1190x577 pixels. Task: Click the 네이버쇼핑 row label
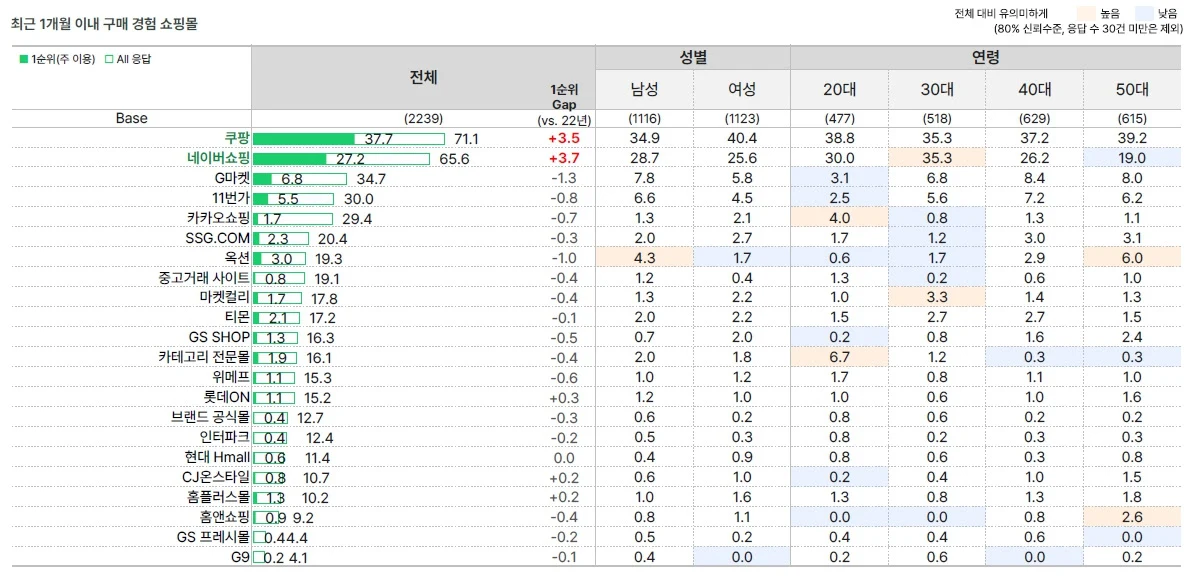[219, 158]
